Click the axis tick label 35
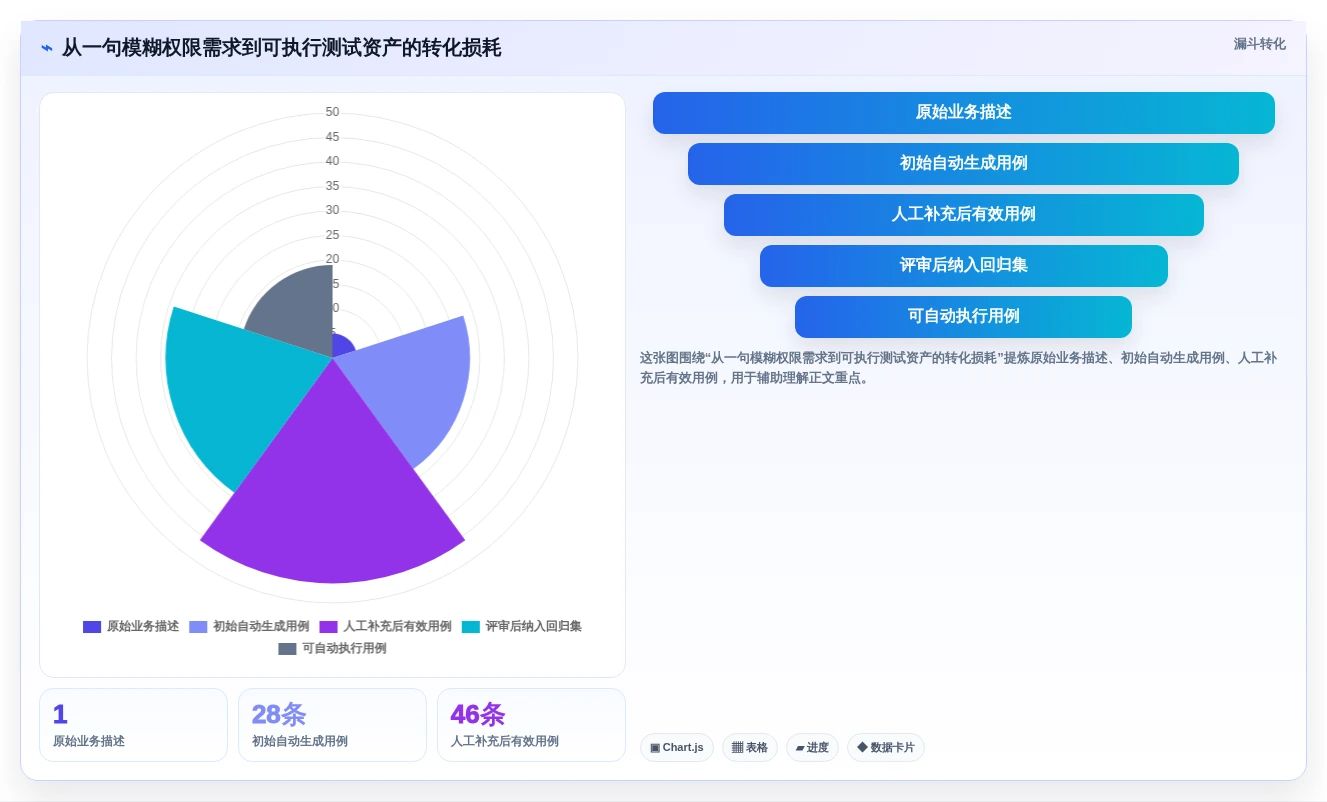1327x802 pixels. [332, 187]
